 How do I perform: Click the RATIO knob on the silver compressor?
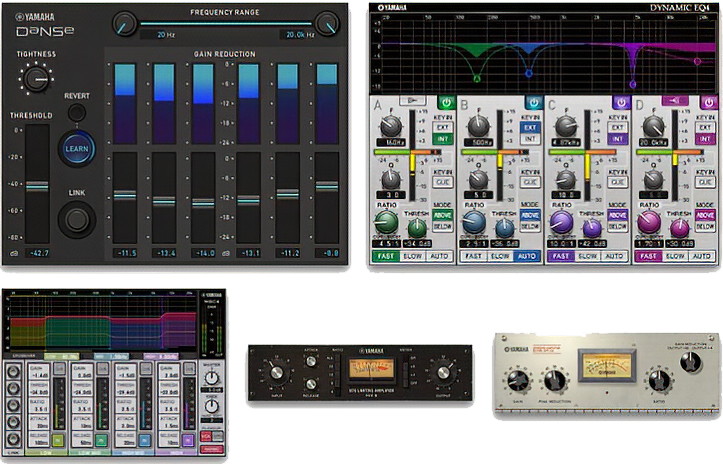(659, 381)
